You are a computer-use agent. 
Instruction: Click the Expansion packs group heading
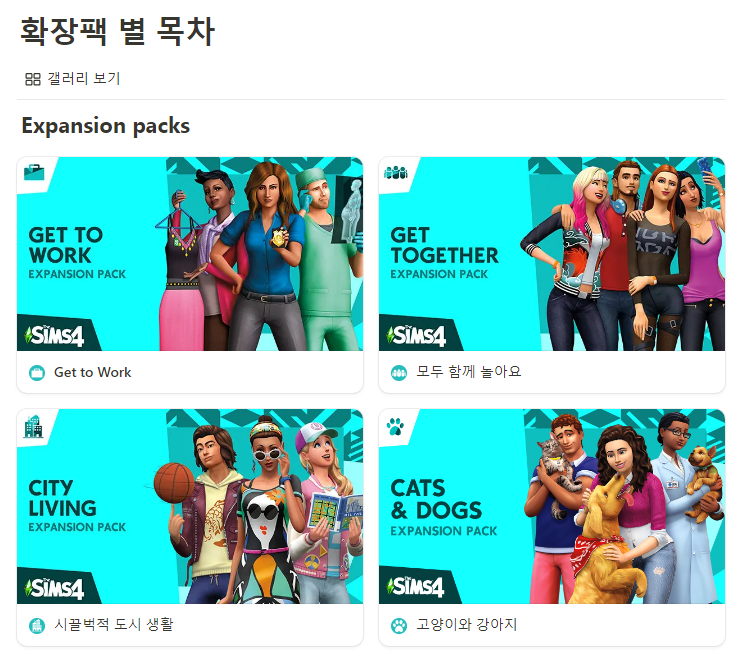tap(106, 126)
